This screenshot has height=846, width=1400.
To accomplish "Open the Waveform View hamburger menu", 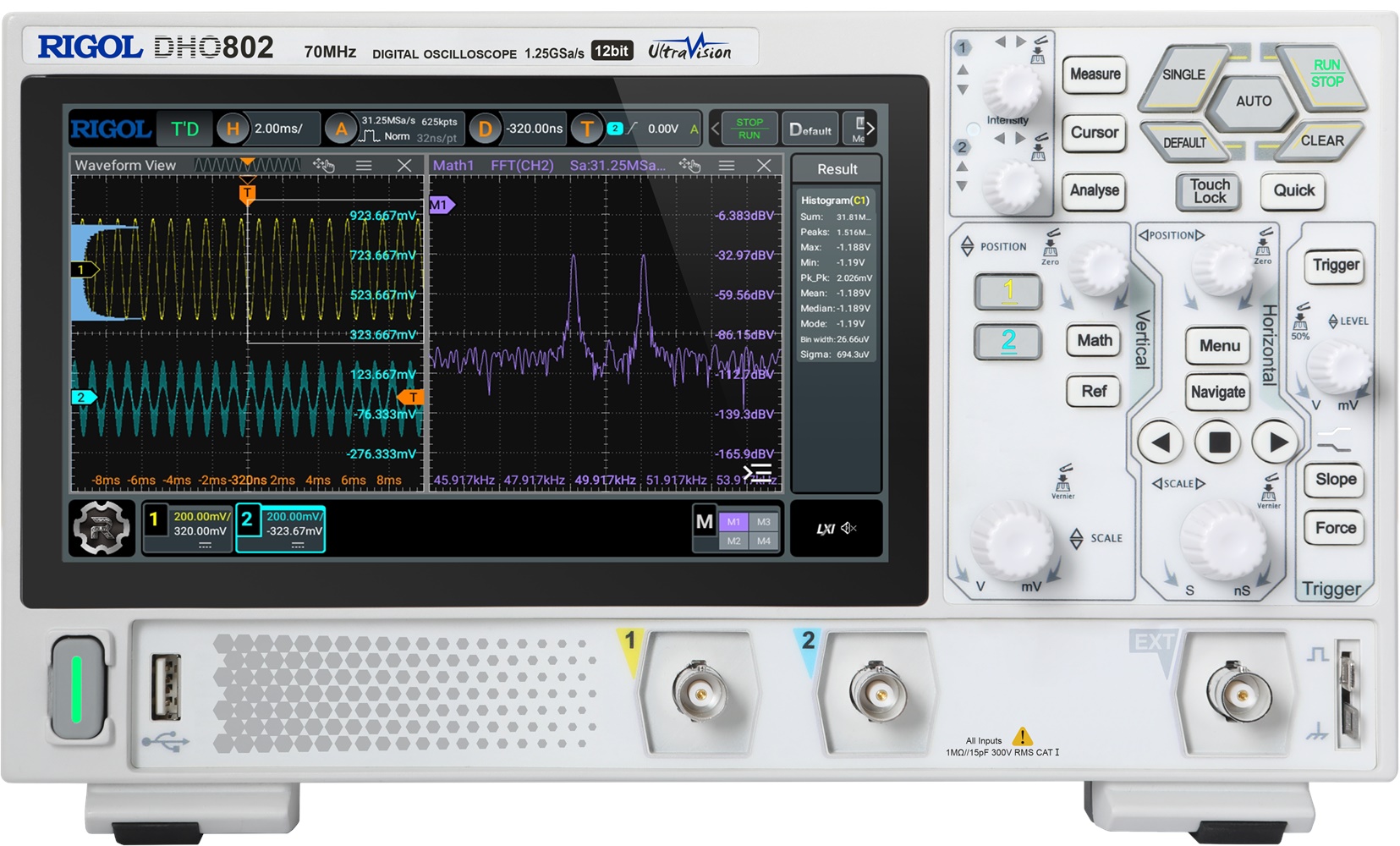I will click(x=364, y=166).
